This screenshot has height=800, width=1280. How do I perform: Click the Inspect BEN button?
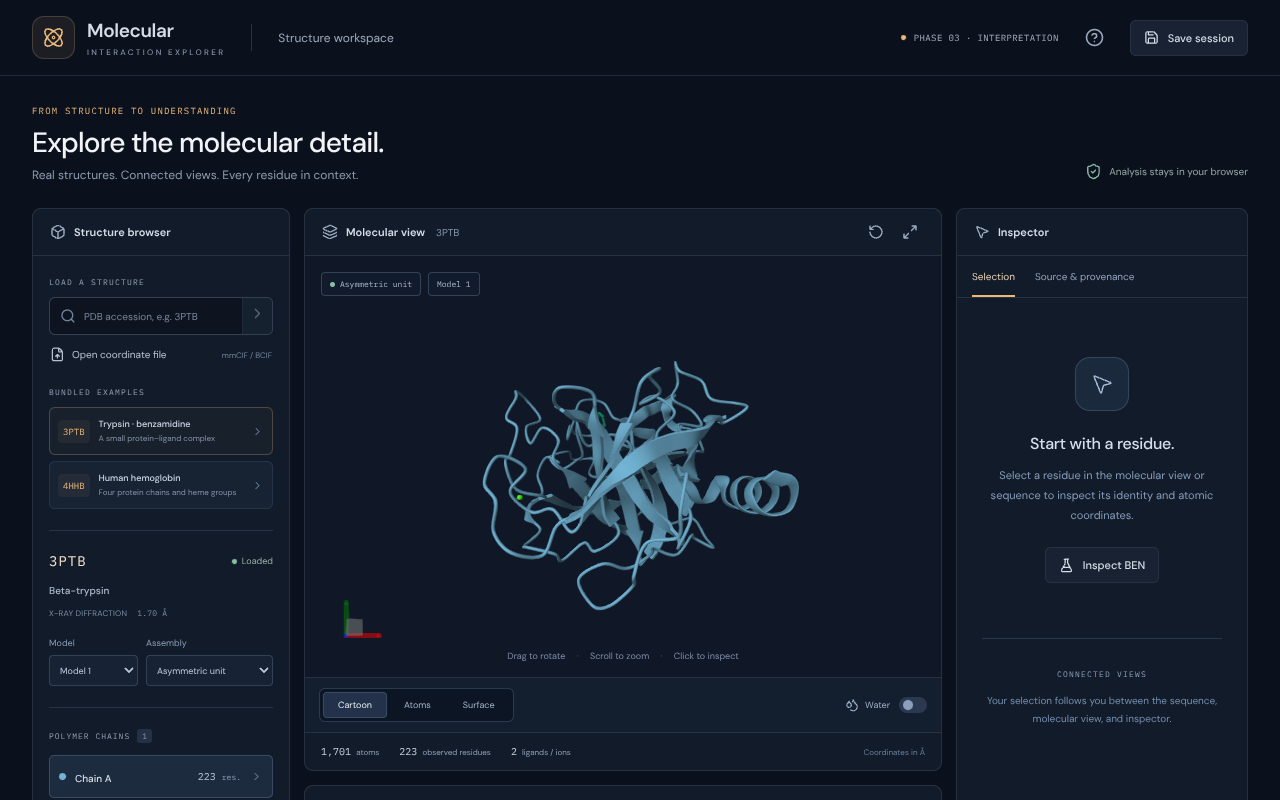pyautogui.click(x=1102, y=565)
